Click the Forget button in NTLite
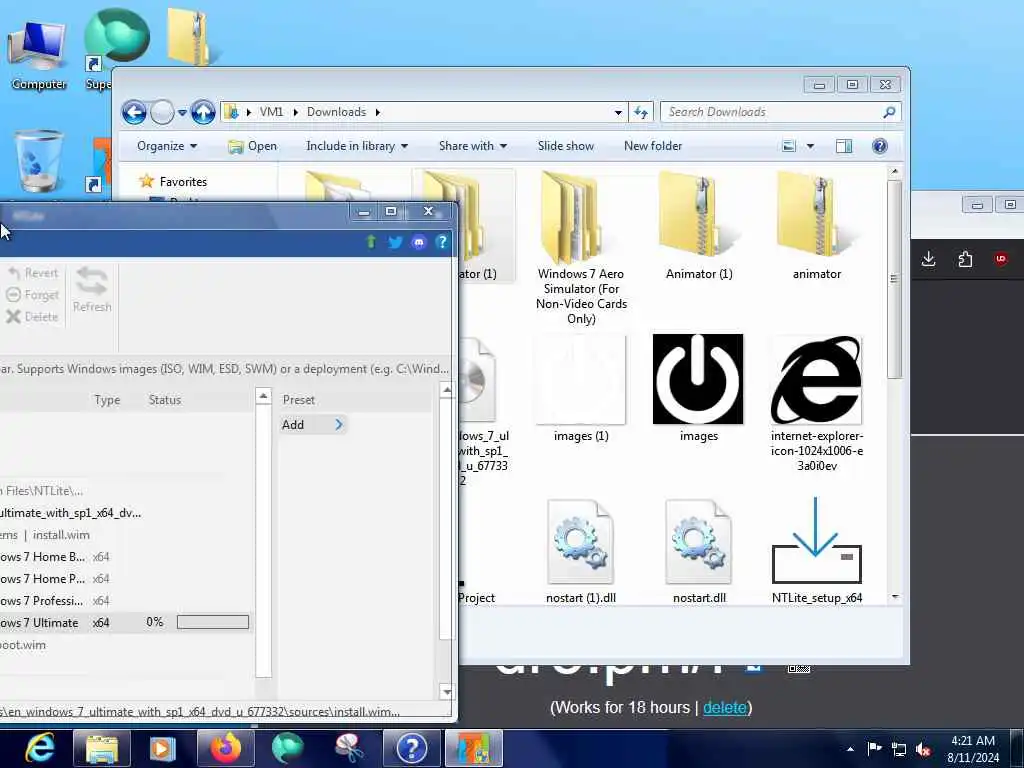 pos(33,295)
